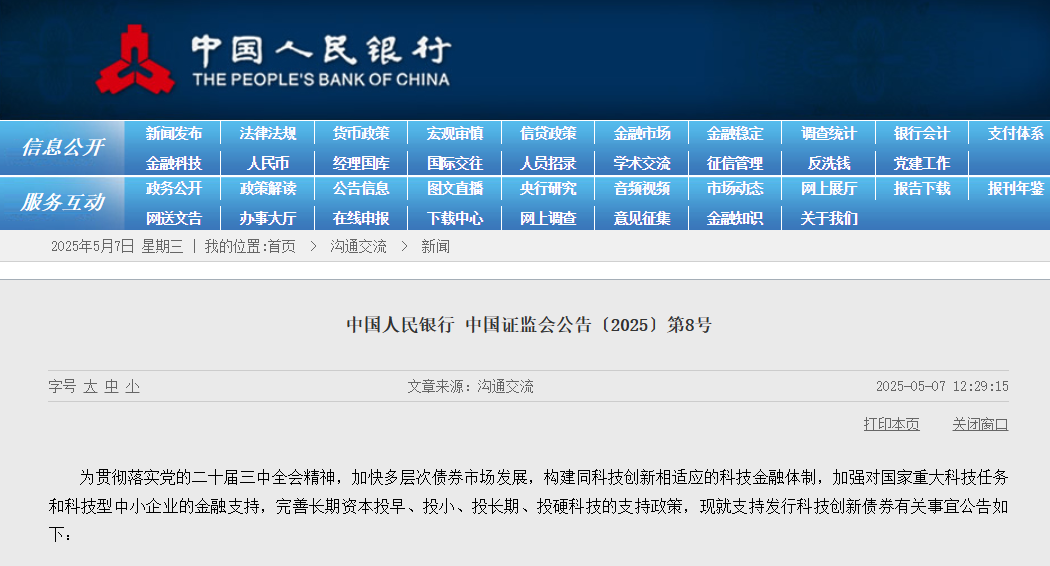Open 报告下载 menu item
Image resolution: width=1050 pixels, height=566 pixels.
tap(921, 189)
